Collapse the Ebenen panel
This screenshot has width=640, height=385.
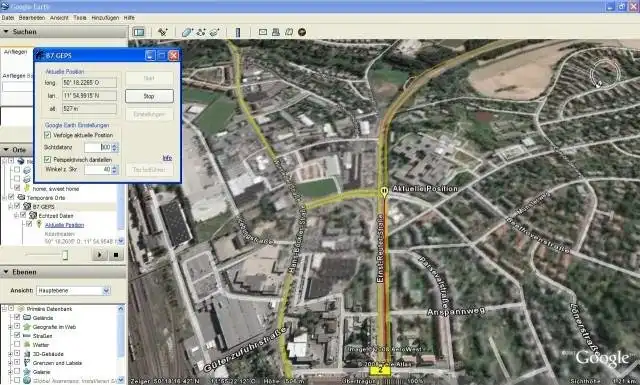click(x=6, y=272)
